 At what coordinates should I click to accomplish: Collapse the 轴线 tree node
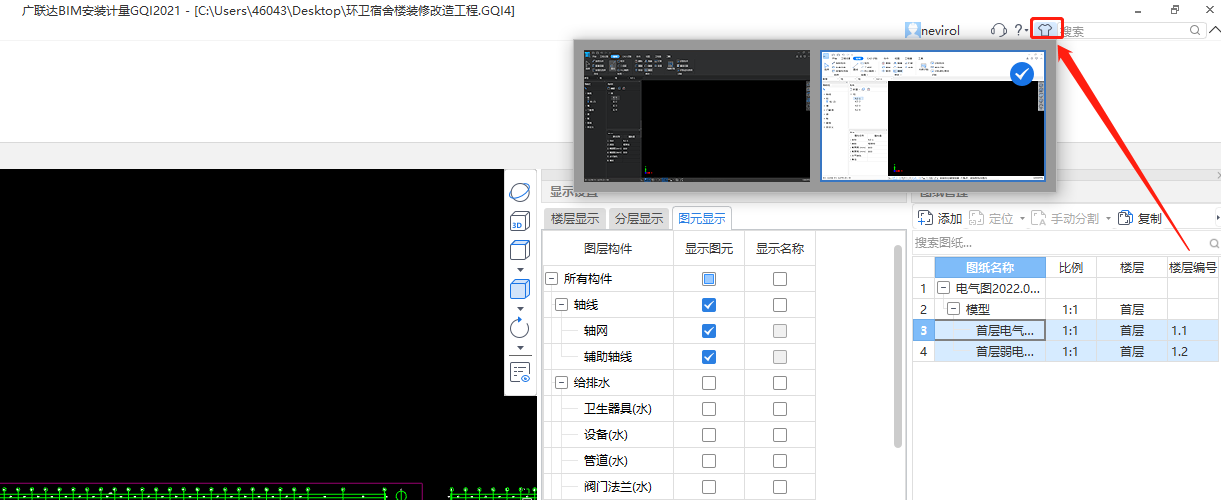pyautogui.click(x=561, y=304)
